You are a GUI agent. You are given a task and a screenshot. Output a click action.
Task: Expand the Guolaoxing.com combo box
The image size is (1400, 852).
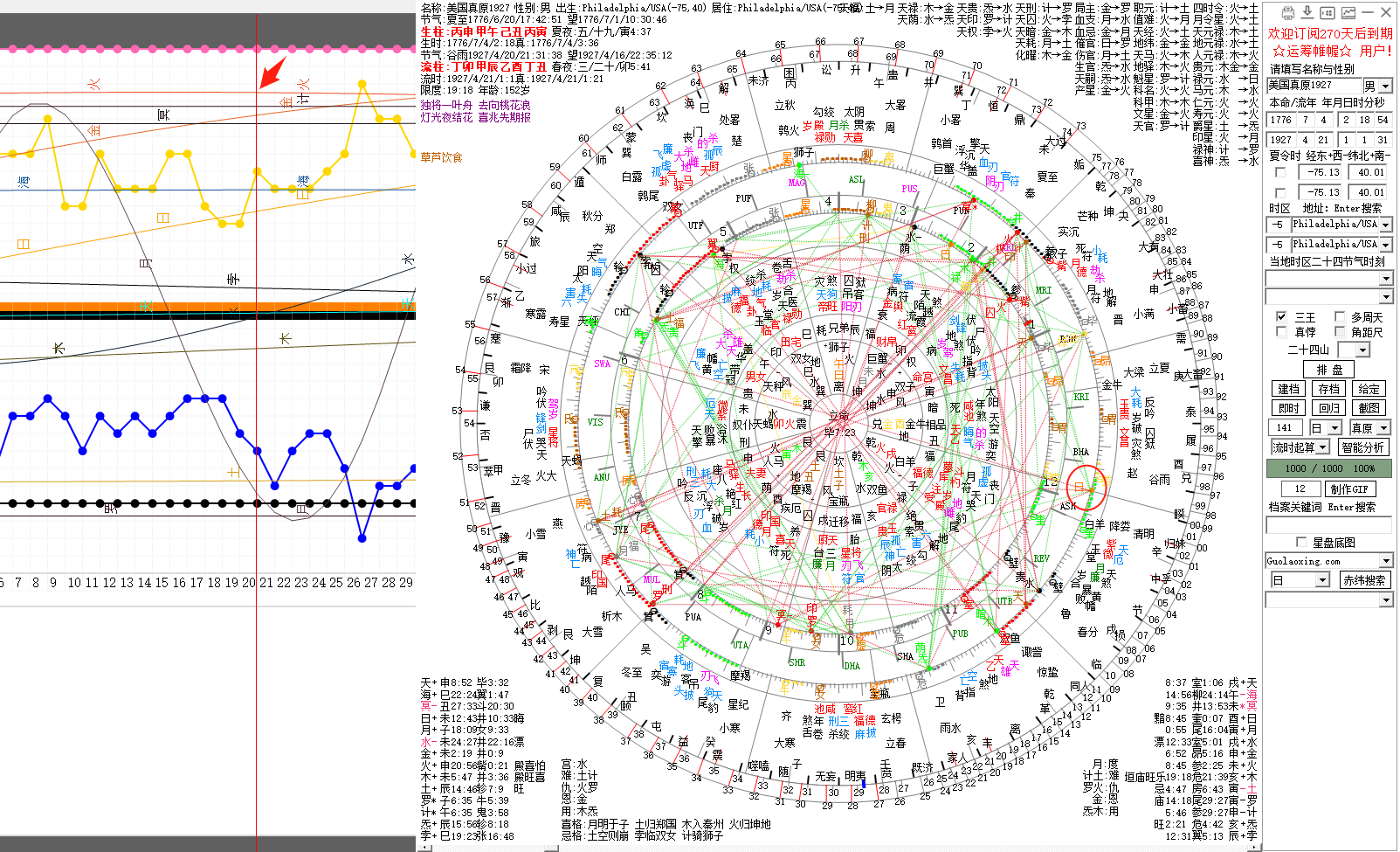1385,561
